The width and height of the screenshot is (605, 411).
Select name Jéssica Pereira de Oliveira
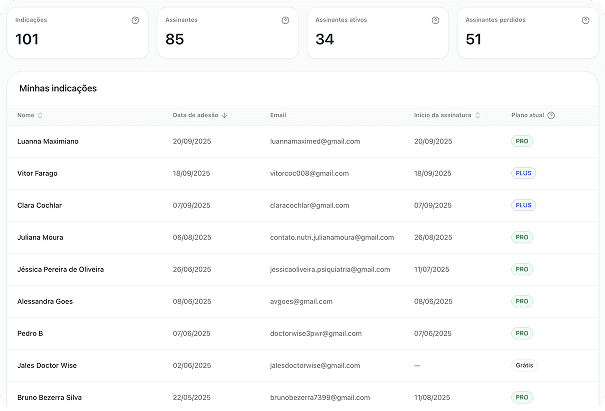coord(61,270)
